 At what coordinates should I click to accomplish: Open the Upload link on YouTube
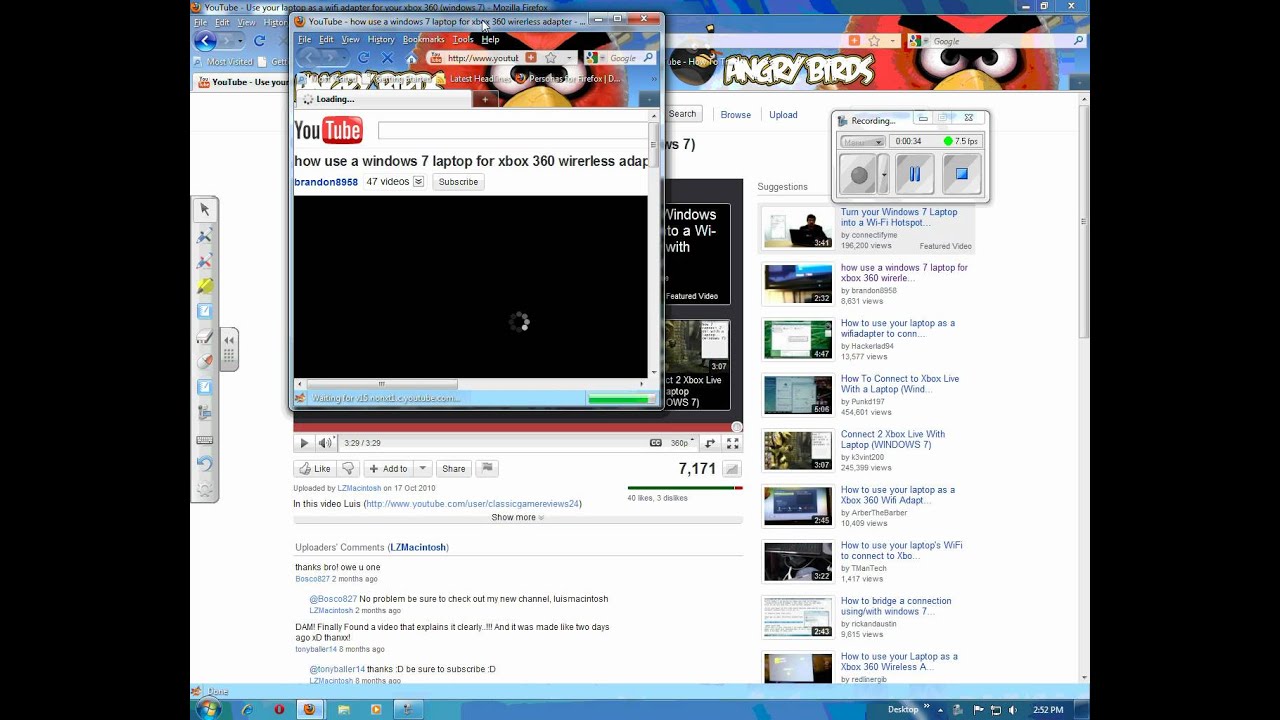point(783,115)
